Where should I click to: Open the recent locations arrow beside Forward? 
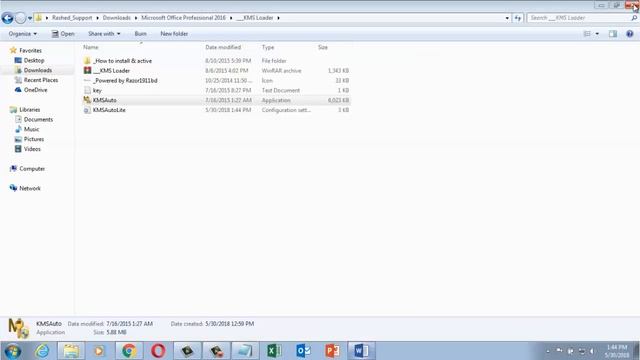(30, 18)
